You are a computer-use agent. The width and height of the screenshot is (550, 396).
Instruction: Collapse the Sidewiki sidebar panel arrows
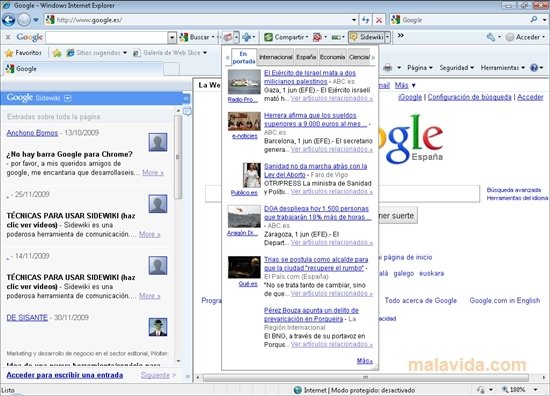coord(186,98)
